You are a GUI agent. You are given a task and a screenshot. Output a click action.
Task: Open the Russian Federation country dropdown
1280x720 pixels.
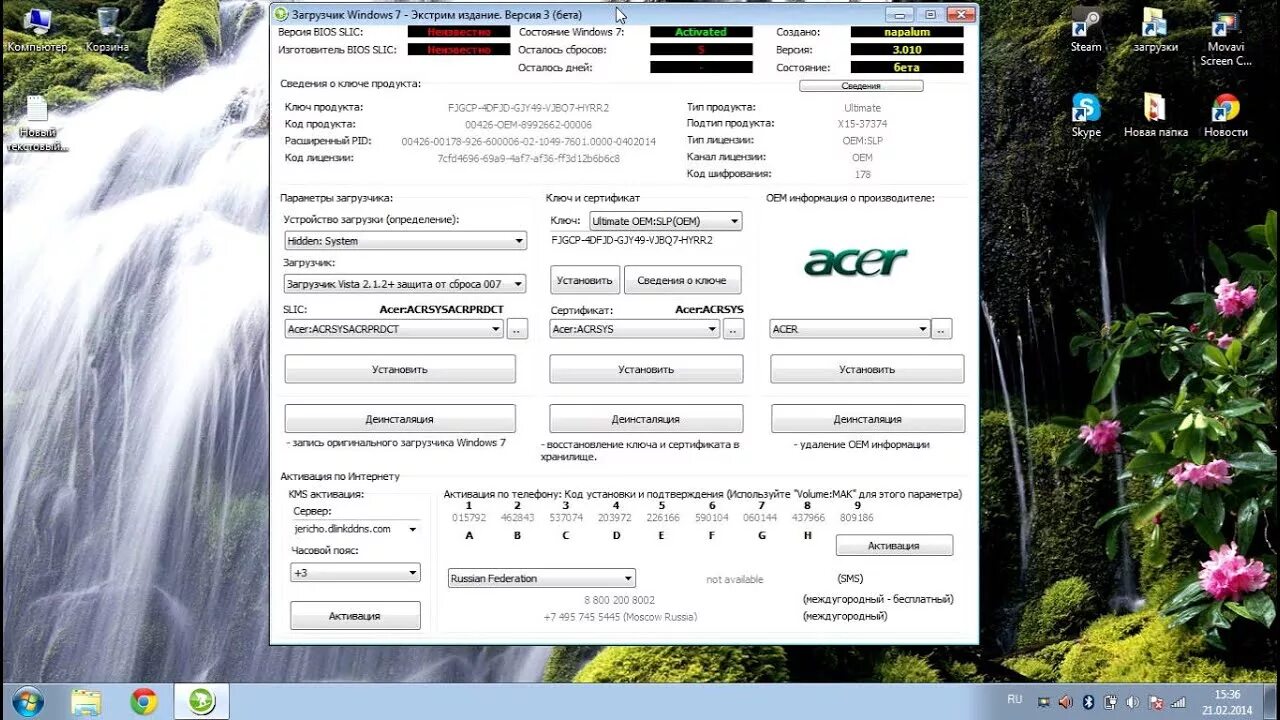(541, 578)
